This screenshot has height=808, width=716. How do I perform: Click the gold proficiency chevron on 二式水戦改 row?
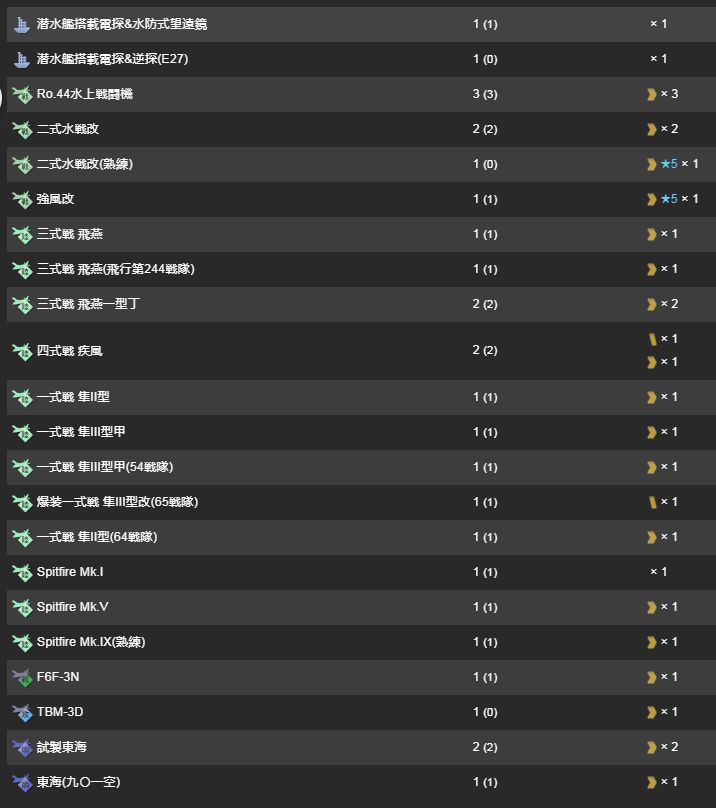[x=652, y=129]
